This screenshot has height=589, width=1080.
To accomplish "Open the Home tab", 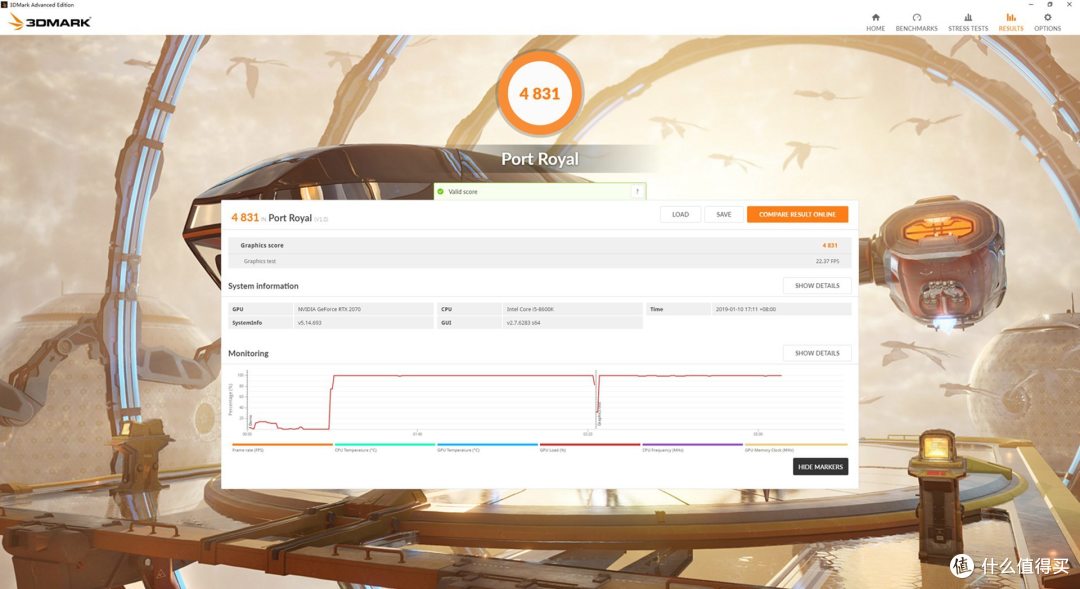I will coord(875,22).
